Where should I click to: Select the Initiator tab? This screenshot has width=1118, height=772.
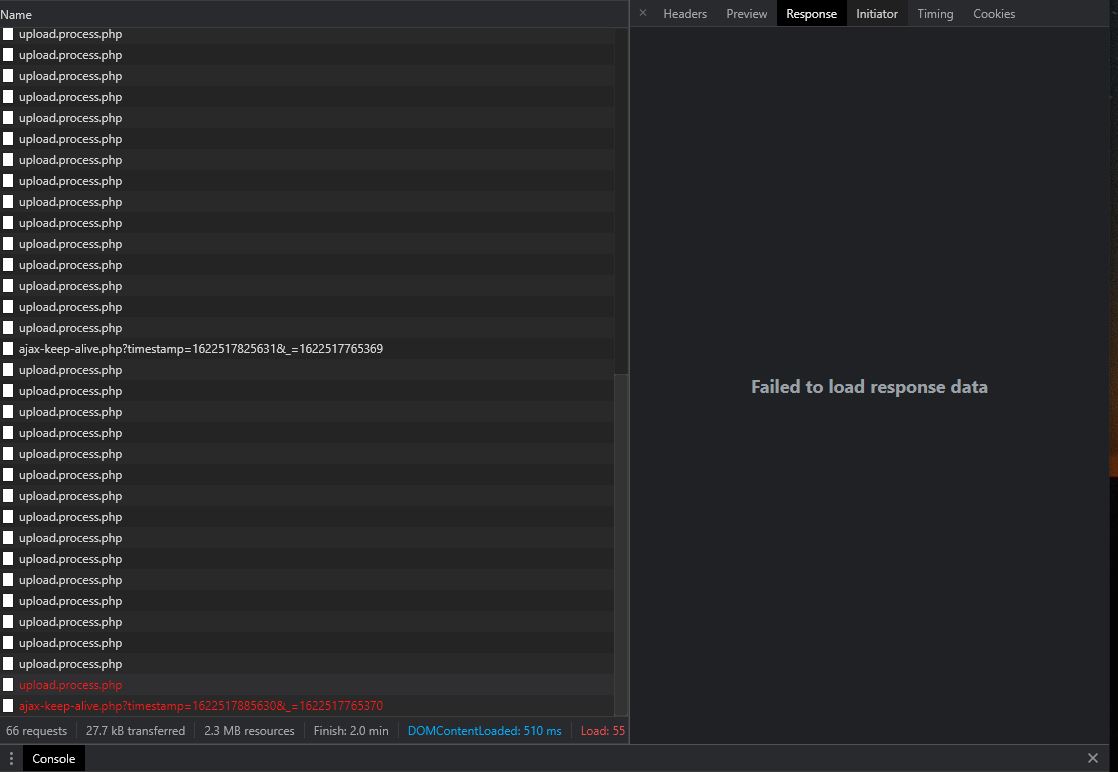877,13
